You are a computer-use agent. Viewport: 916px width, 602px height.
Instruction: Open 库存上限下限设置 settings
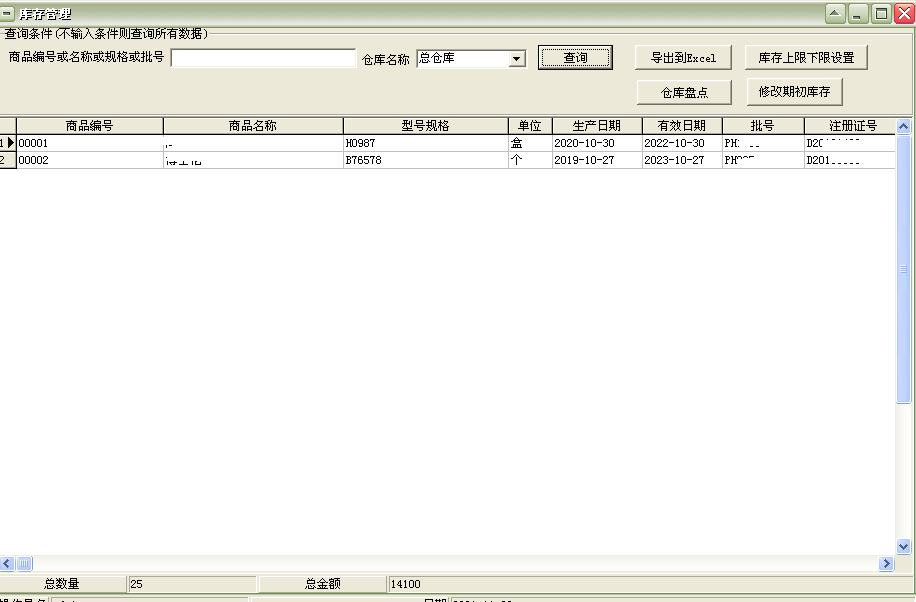[806, 57]
